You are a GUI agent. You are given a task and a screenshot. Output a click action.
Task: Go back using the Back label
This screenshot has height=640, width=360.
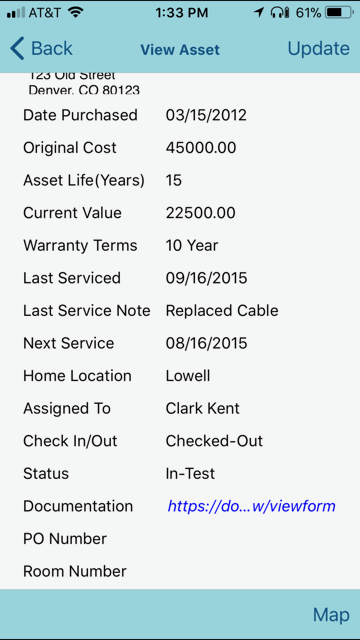click(x=52, y=48)
